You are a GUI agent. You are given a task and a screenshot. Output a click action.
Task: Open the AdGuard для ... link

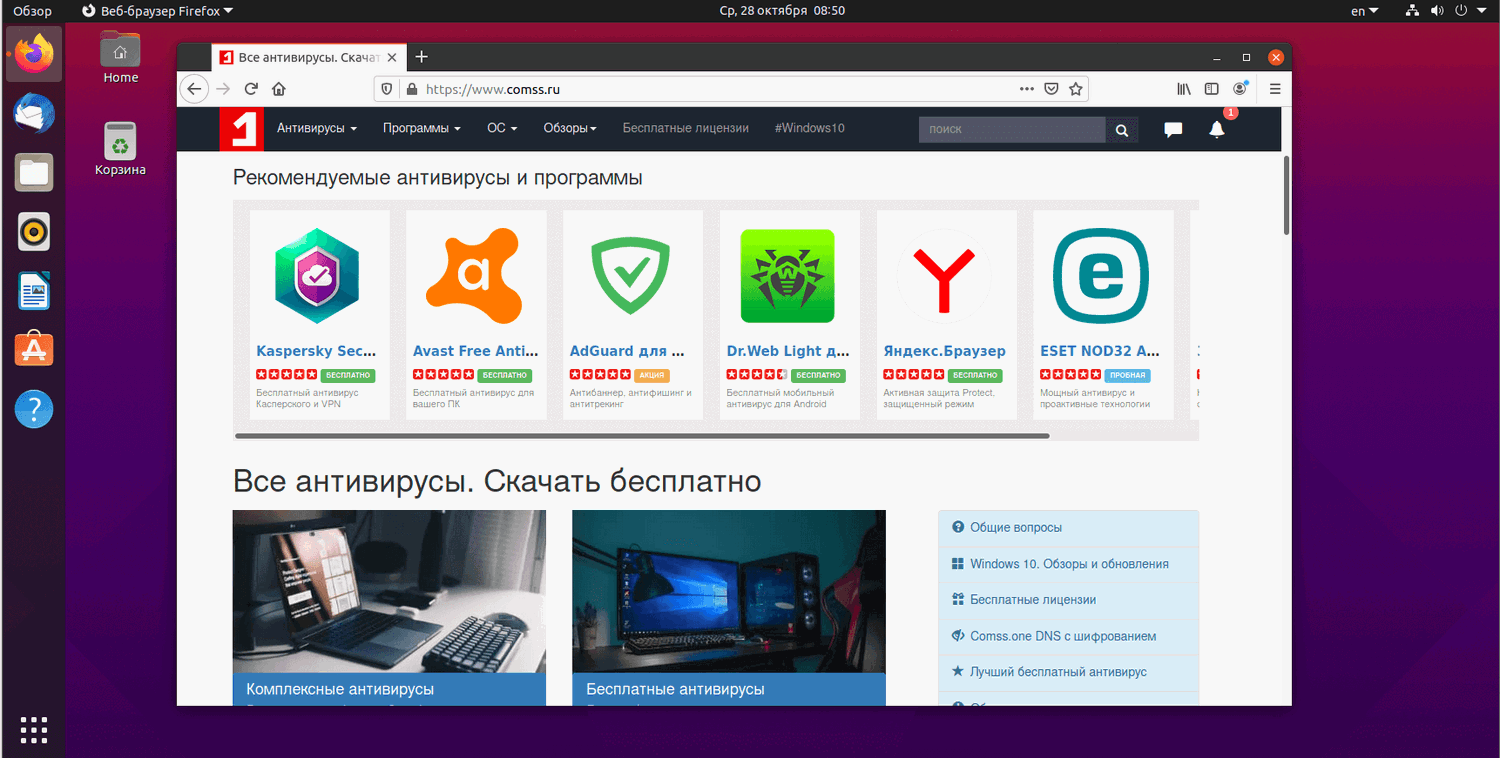pyautogui.click(x=627, y=351)
